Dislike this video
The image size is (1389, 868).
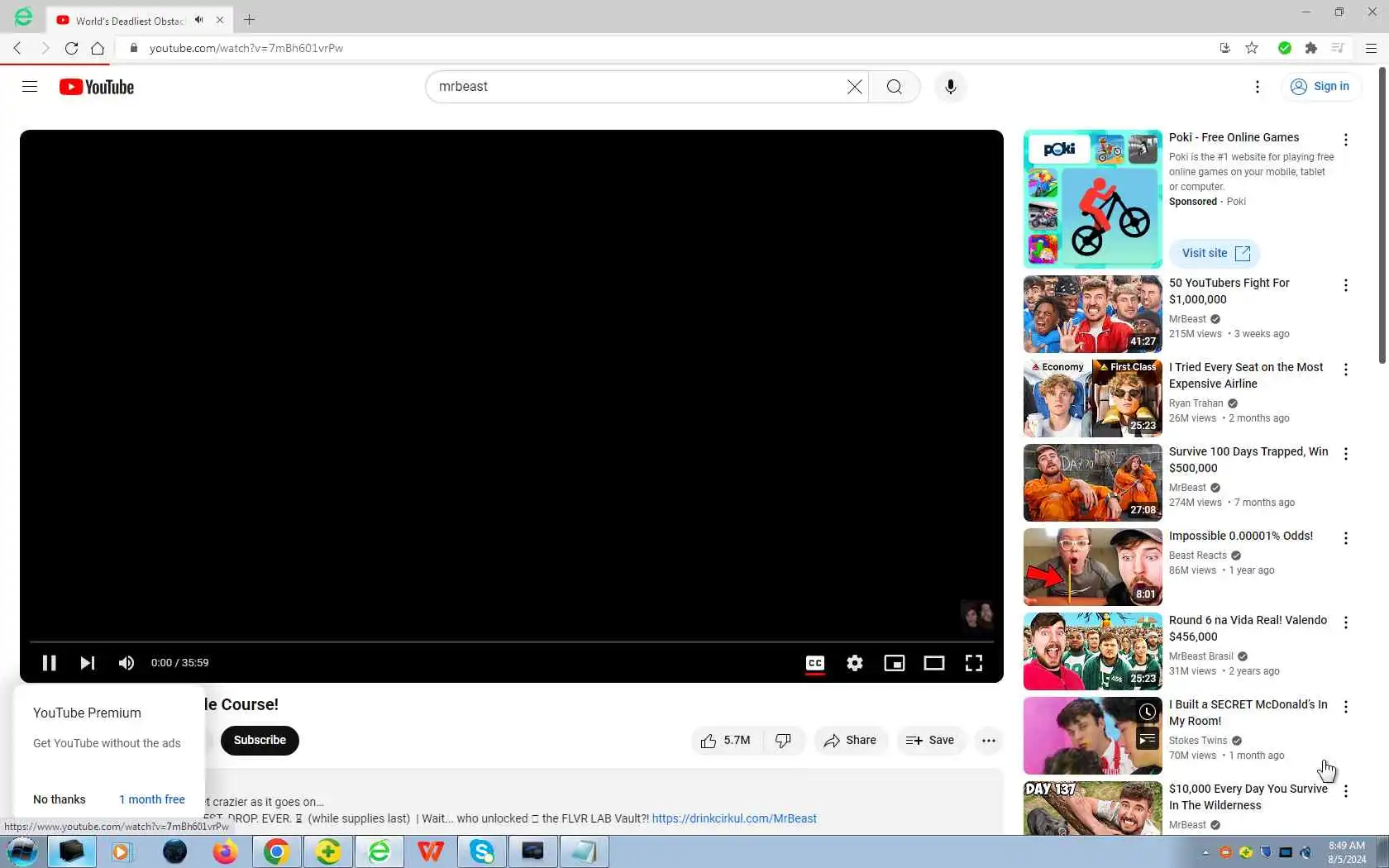click(784, 741)
